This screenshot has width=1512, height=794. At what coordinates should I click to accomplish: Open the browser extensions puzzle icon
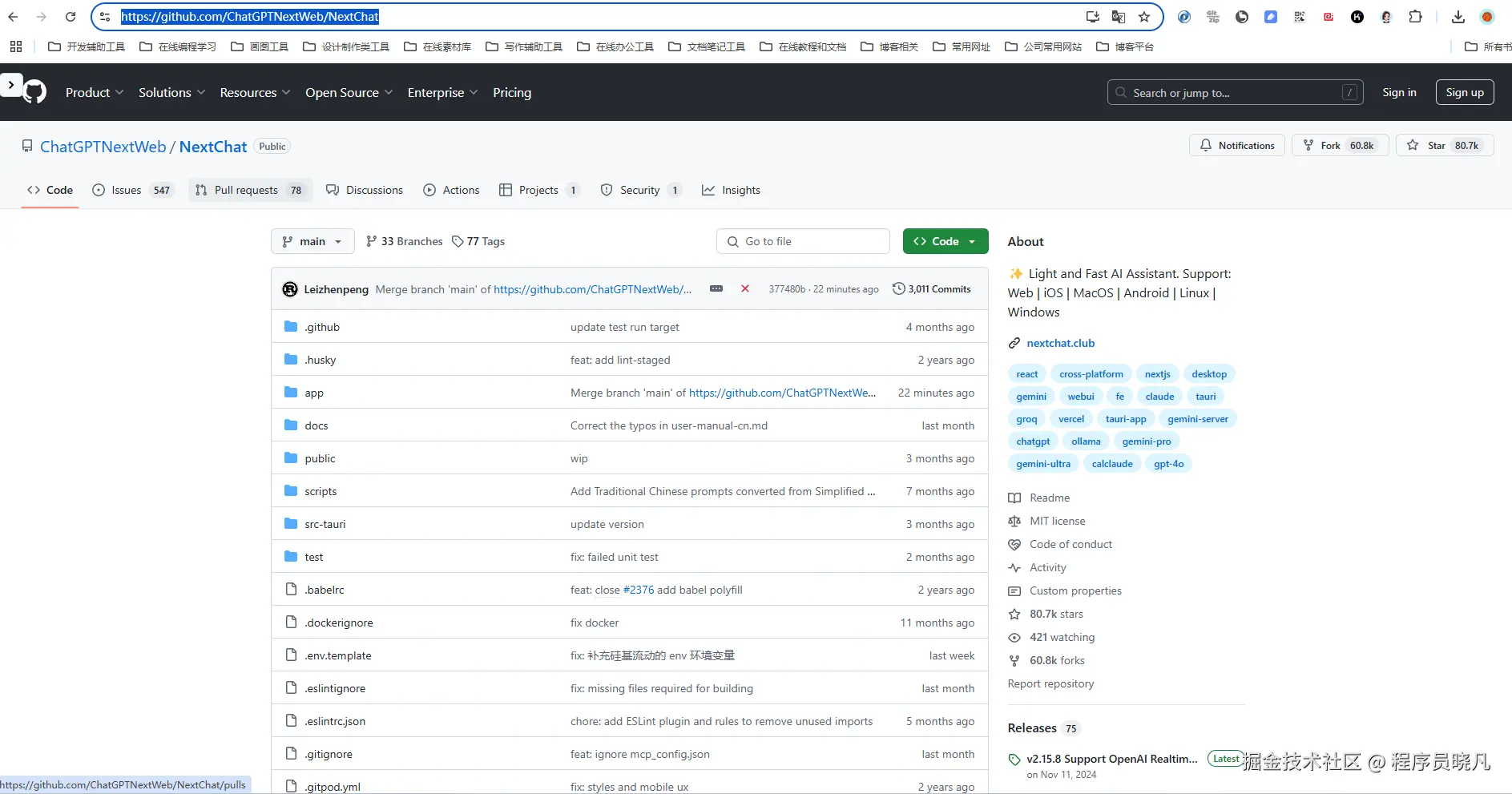coord(1416,17)
